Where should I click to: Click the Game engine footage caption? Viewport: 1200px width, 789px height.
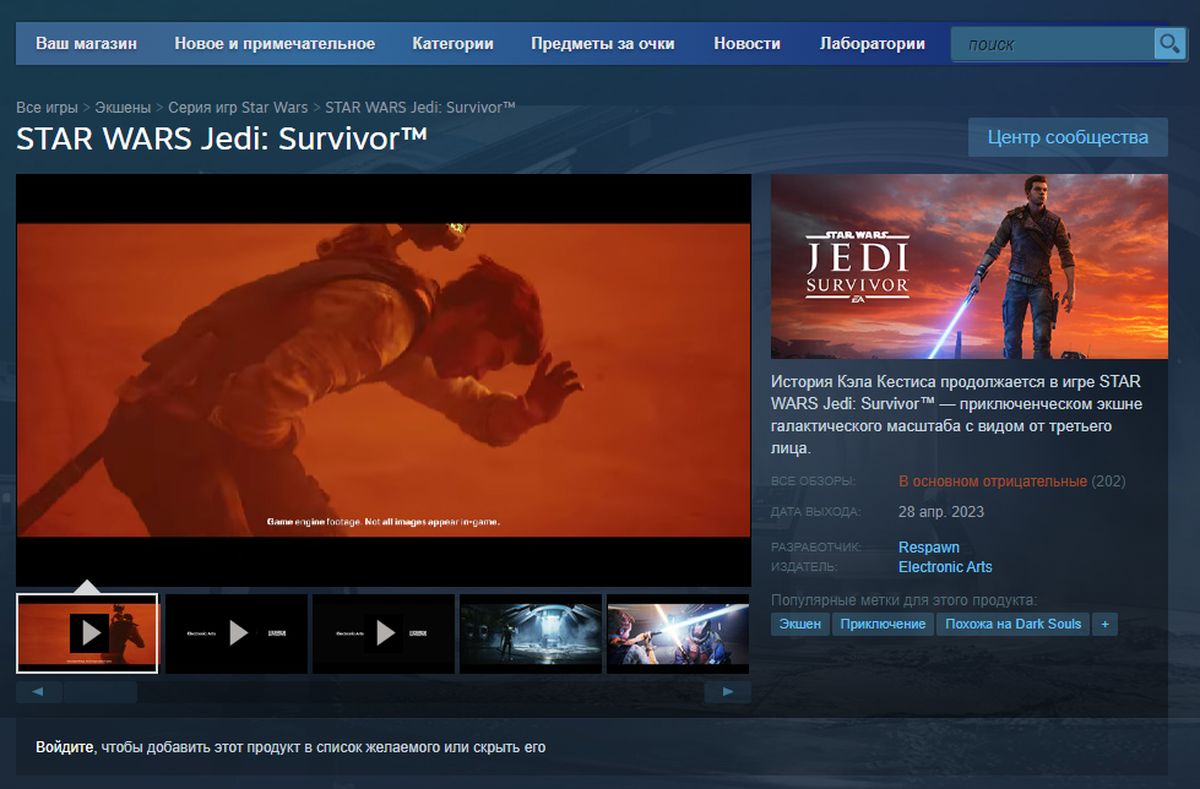tap(383, 522)
